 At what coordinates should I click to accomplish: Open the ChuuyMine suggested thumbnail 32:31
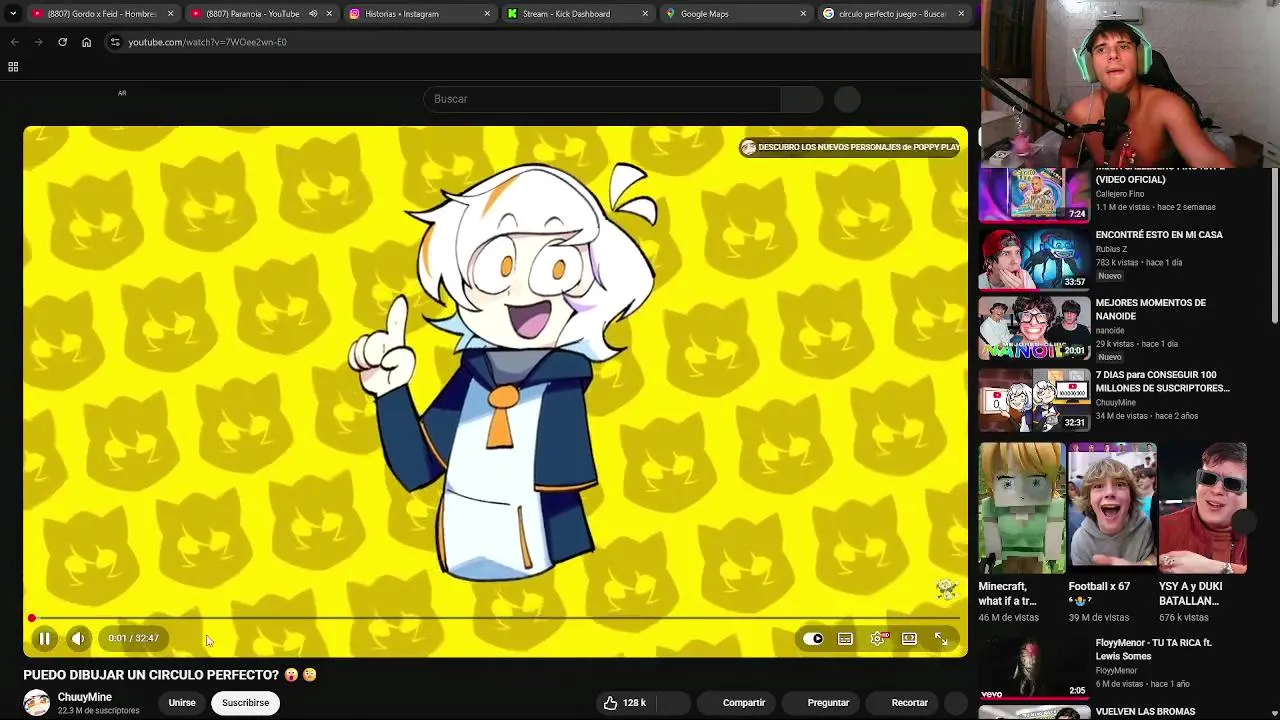[x=1034, y=400]
